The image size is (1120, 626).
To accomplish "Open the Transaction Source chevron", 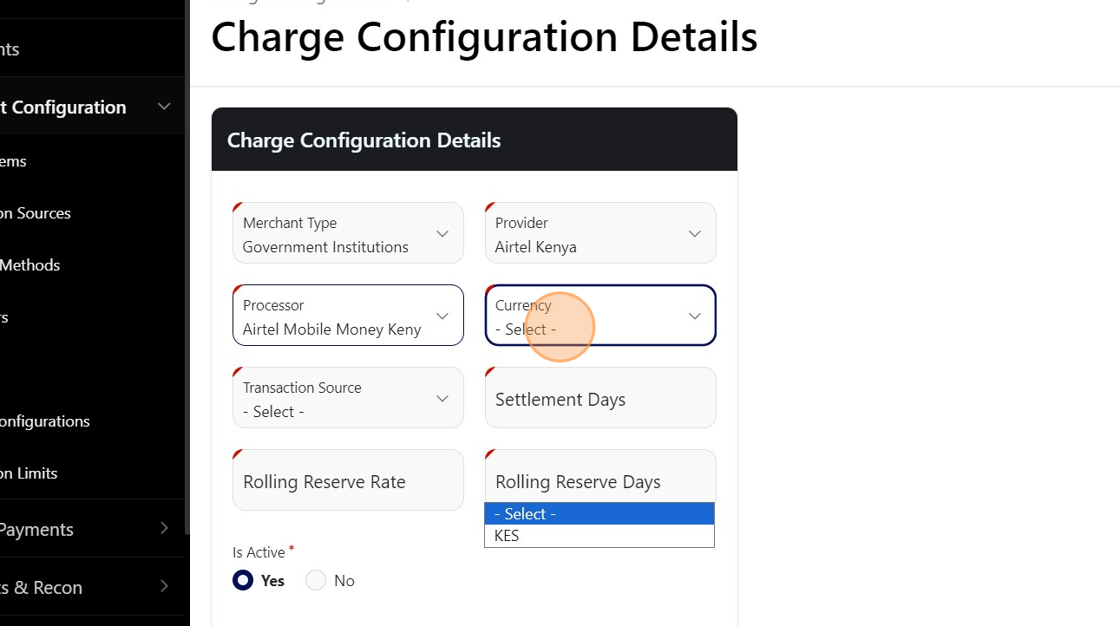I will [x=442, y=399].
